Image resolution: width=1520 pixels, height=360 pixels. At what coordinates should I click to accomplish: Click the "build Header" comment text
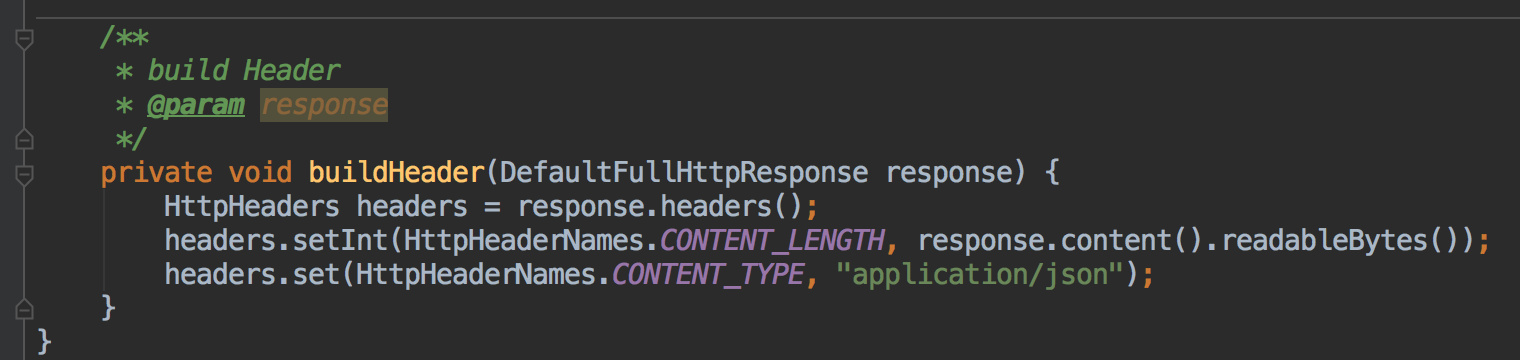[x=244, y=71]
